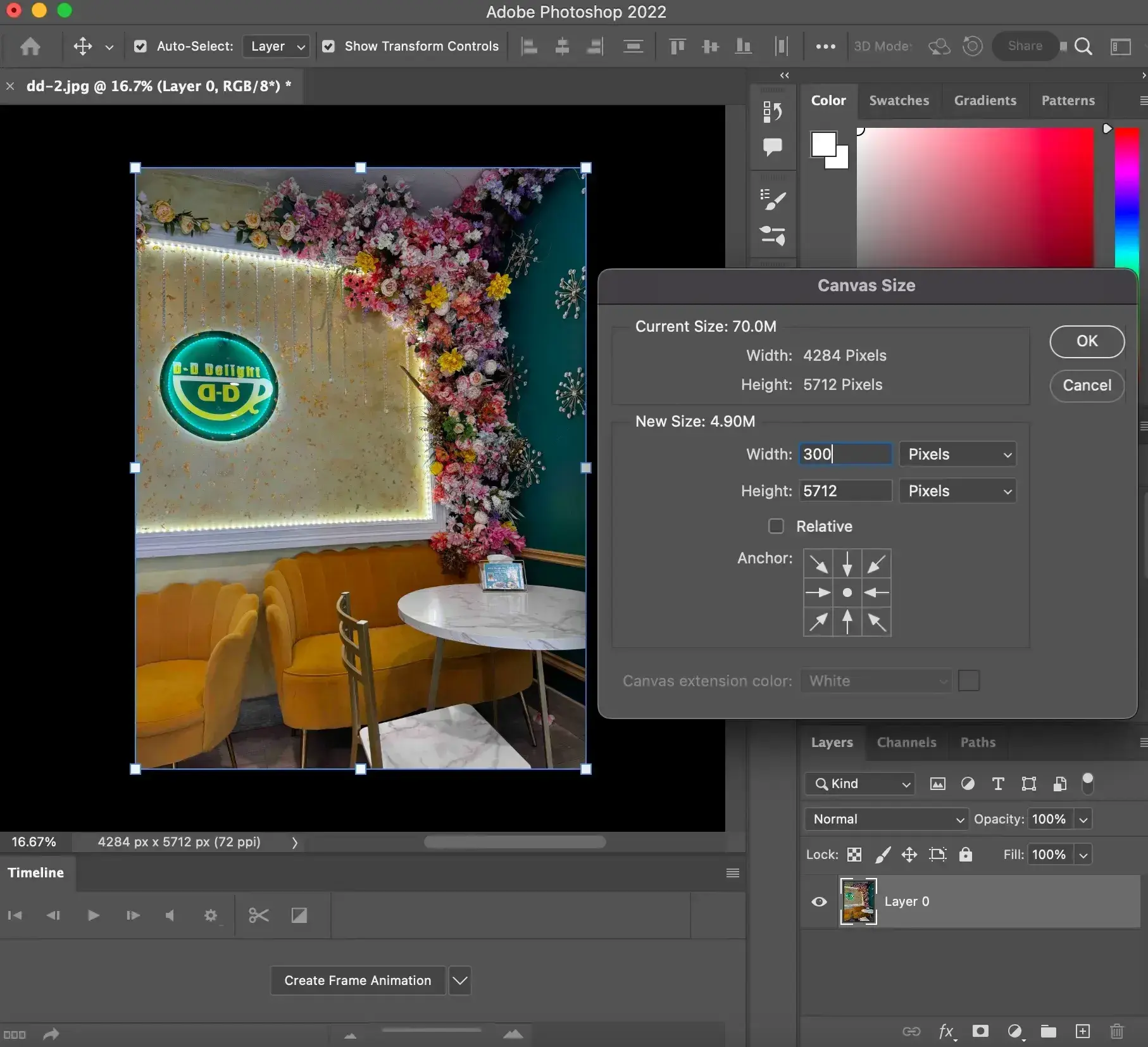Cut clip with timeline scissors icon

click(258, 915)
